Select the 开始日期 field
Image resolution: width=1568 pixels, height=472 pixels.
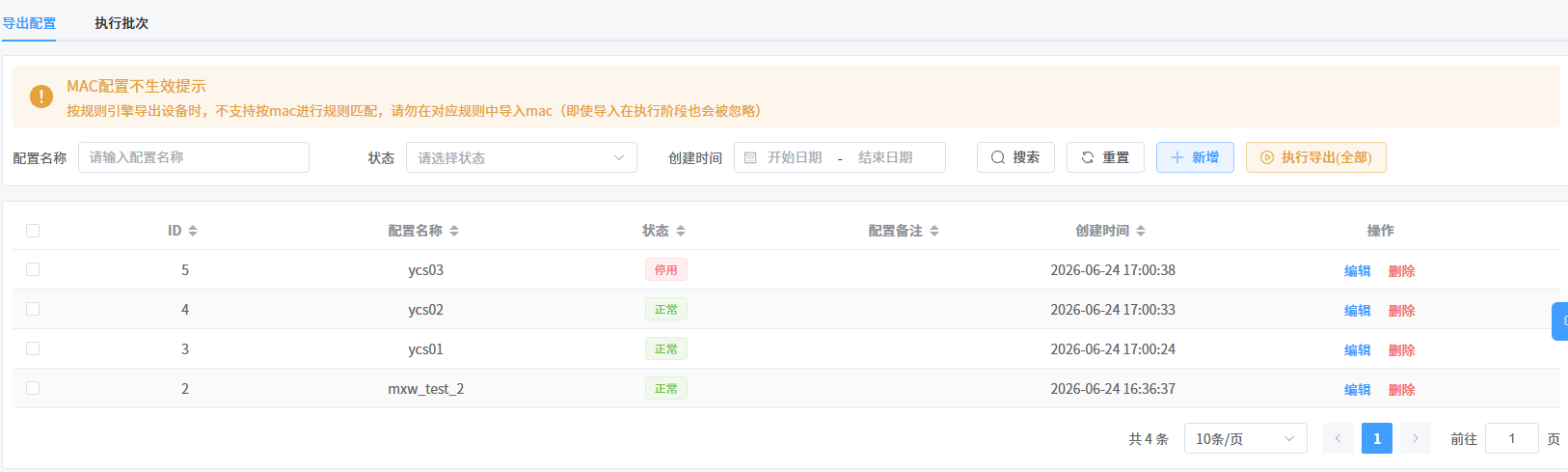795,157
